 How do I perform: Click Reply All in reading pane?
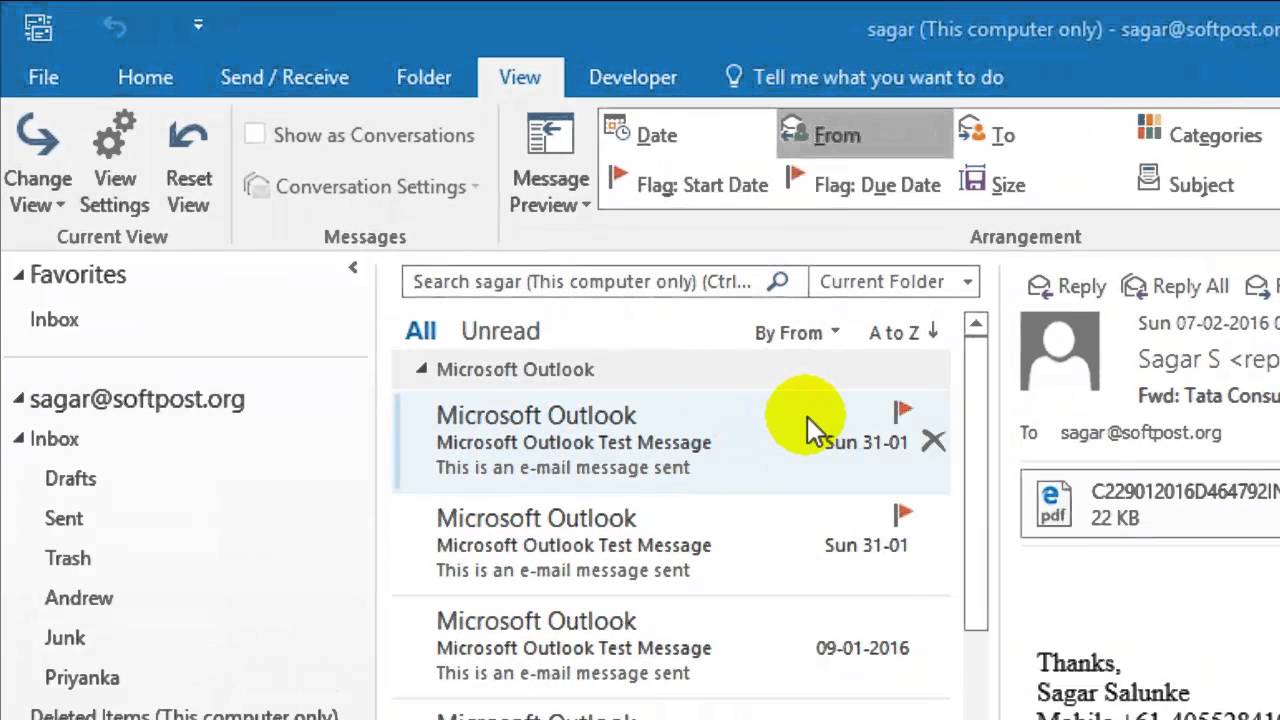pyautogui.click(x=1175, y=287)
